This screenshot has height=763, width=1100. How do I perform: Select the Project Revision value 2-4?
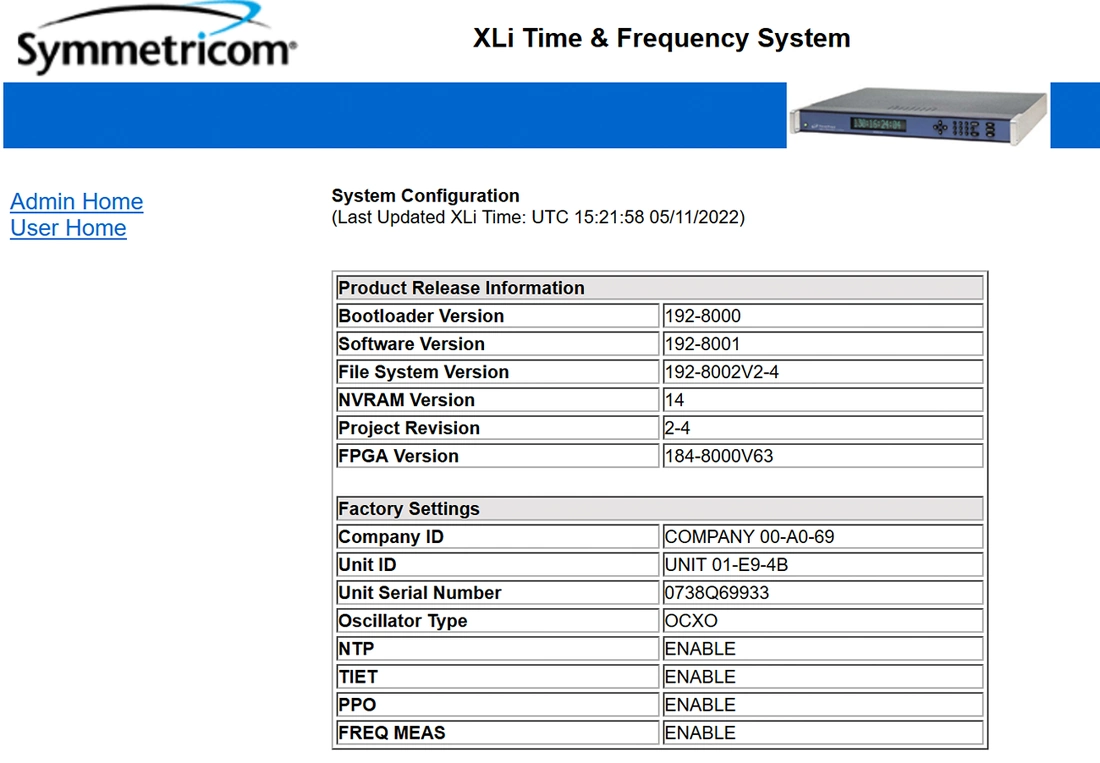tap(677, 428)
